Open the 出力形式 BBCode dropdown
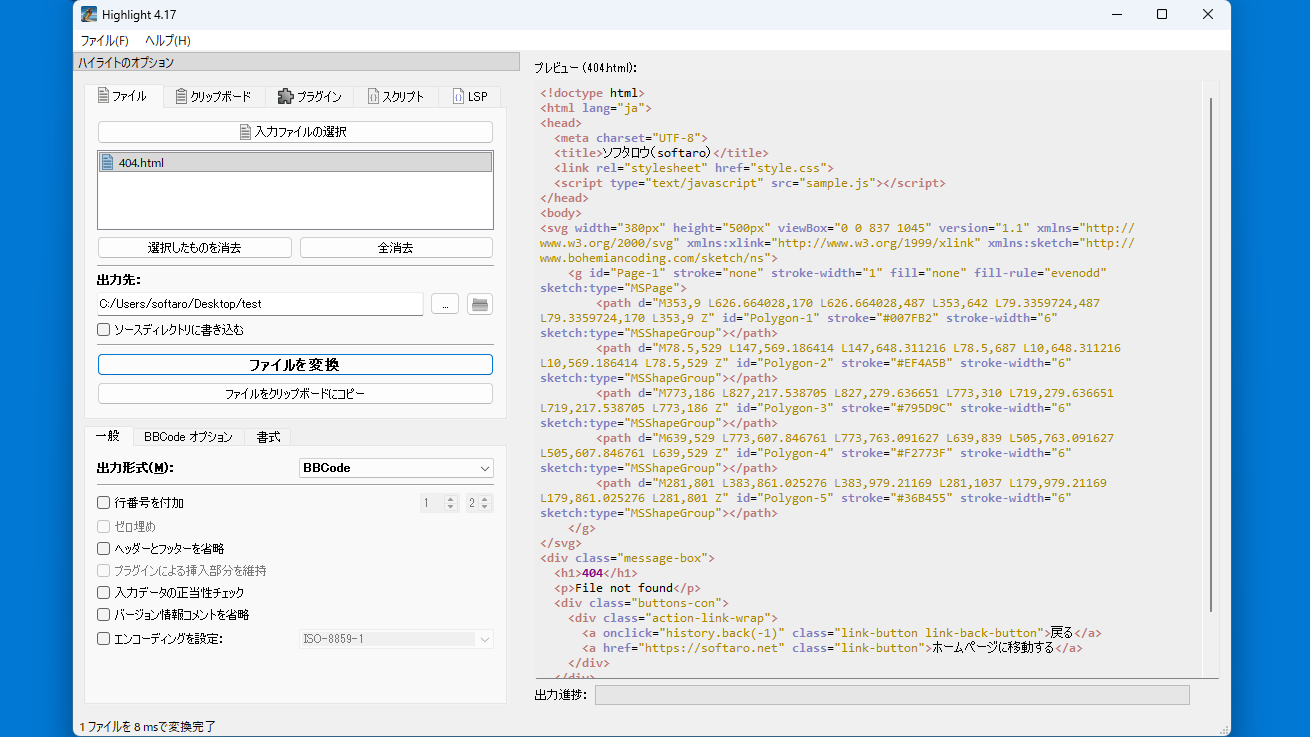Screen dimensions: 1310x737 tap(396, 468)
